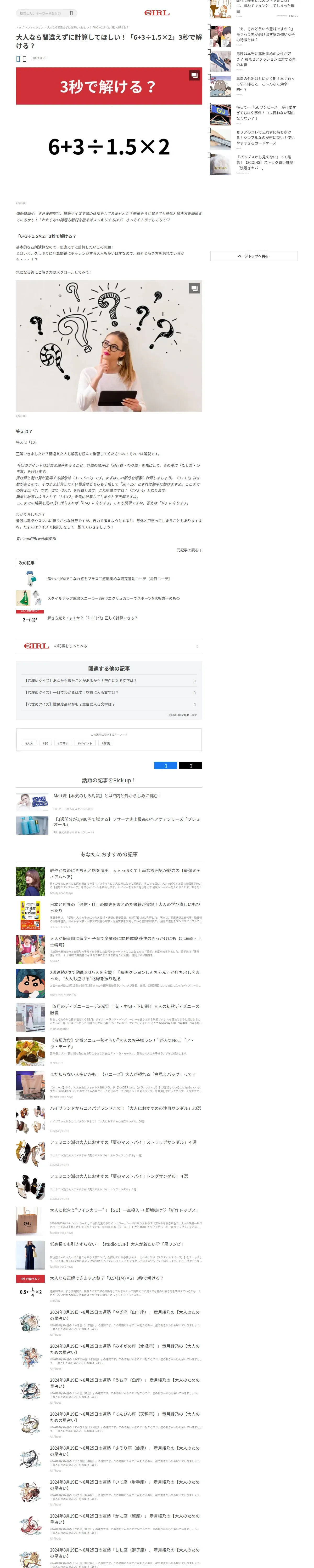Open '9月のディズニーコーデ30選' article
The width and height of the screenshot is (314, 1568).
click(125, 1009)
